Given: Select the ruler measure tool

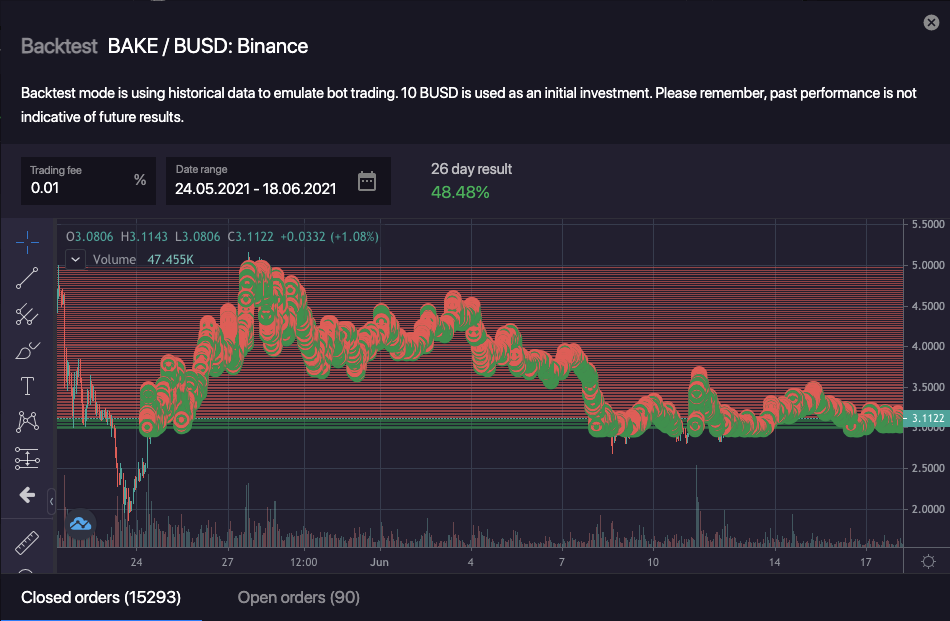Looking at the screenshot, I should coord(27,543).
